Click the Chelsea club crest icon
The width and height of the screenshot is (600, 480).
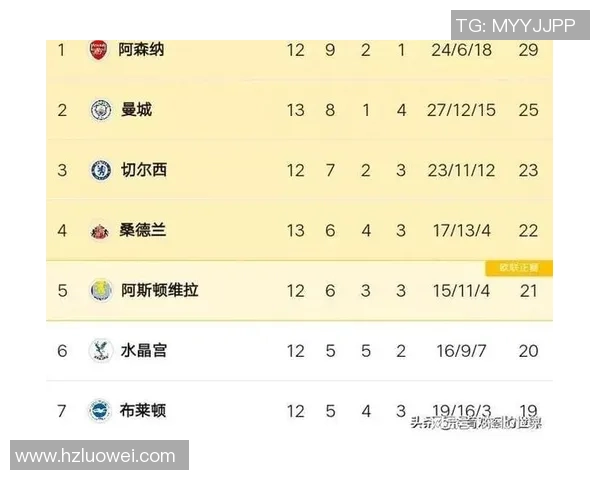pyautogui.click(x=100, y=170)
